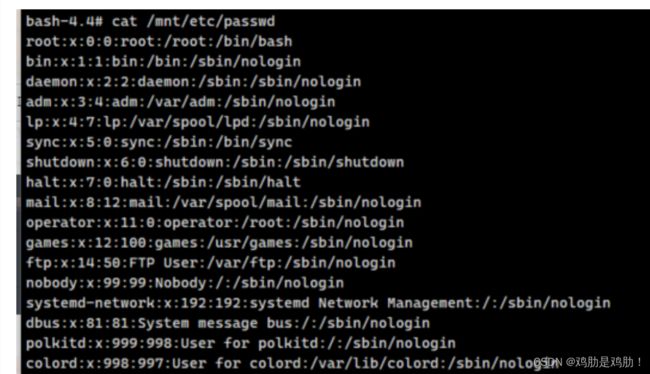Click the FTP User entry line
The image size is (650, 374).
[211, 263]
